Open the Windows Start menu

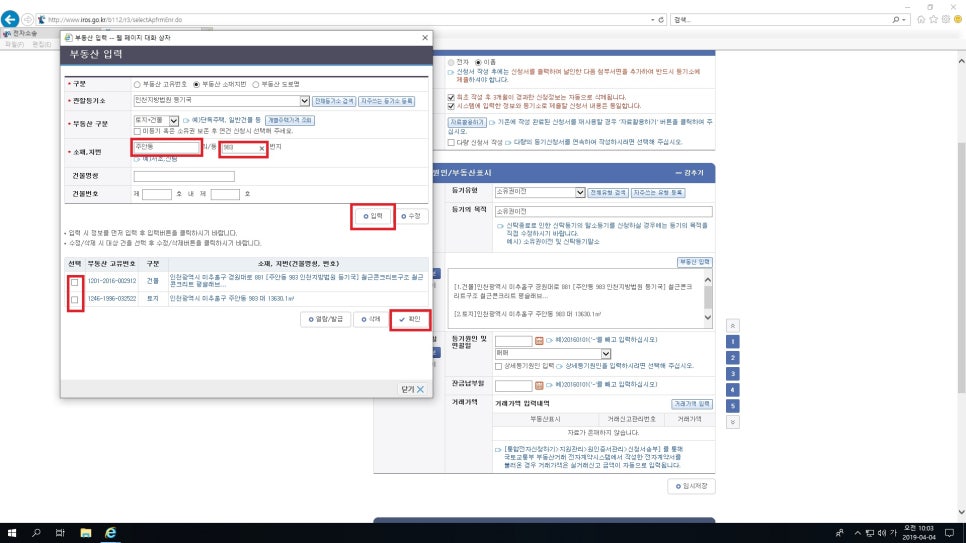click(12, 533)
